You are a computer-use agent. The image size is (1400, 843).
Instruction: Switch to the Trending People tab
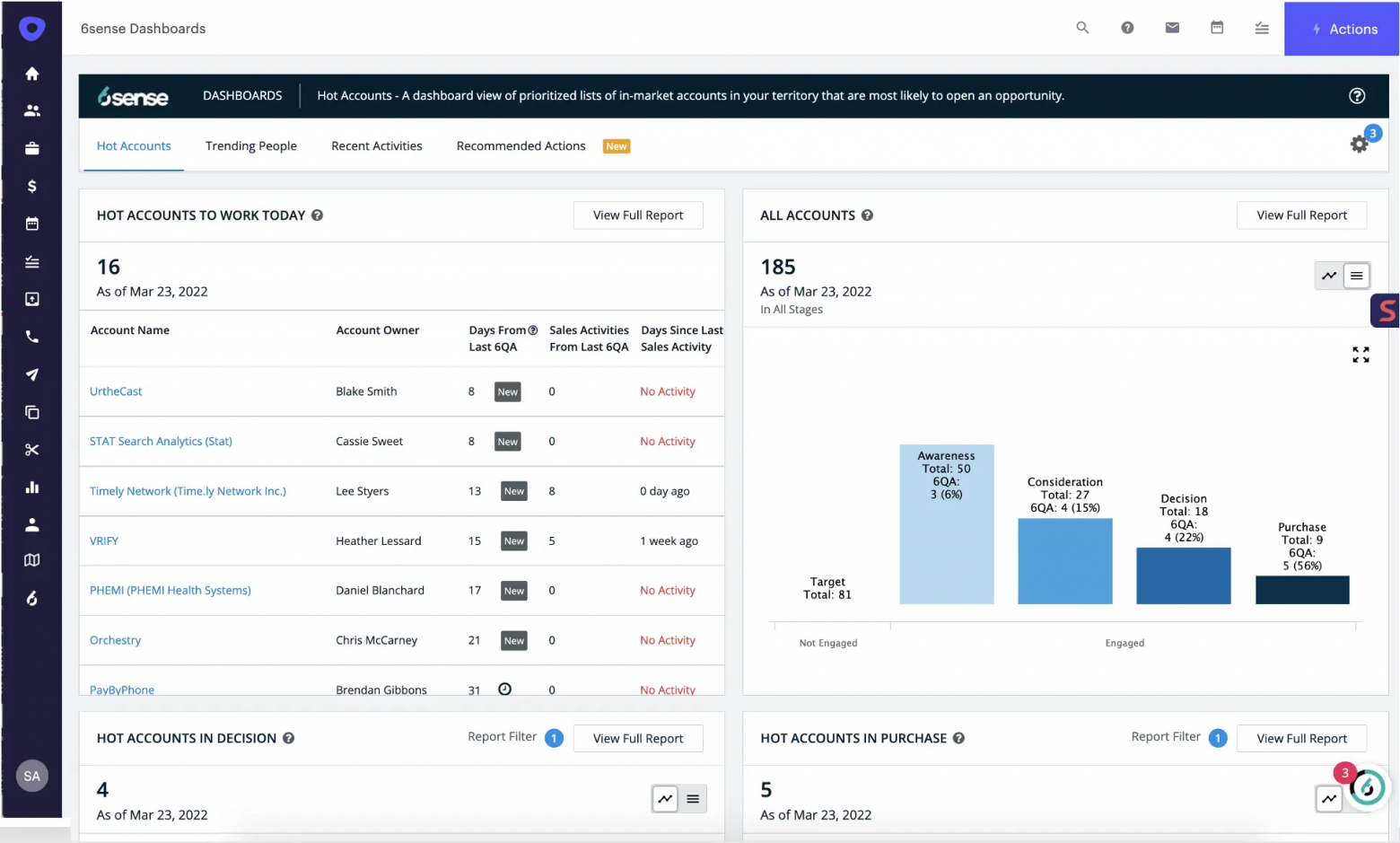click(x=250, y=145)
